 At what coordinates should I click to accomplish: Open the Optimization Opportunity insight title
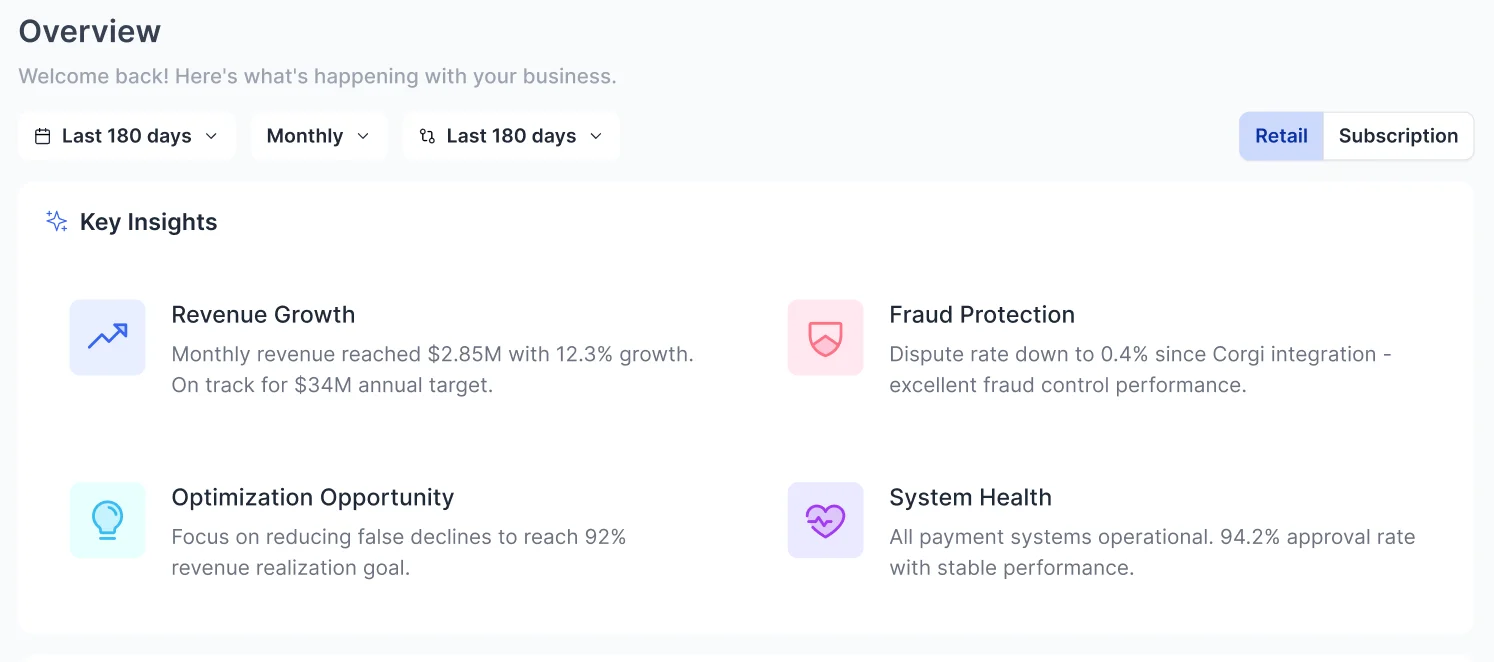pyautogui.click(x=312, y=497)
